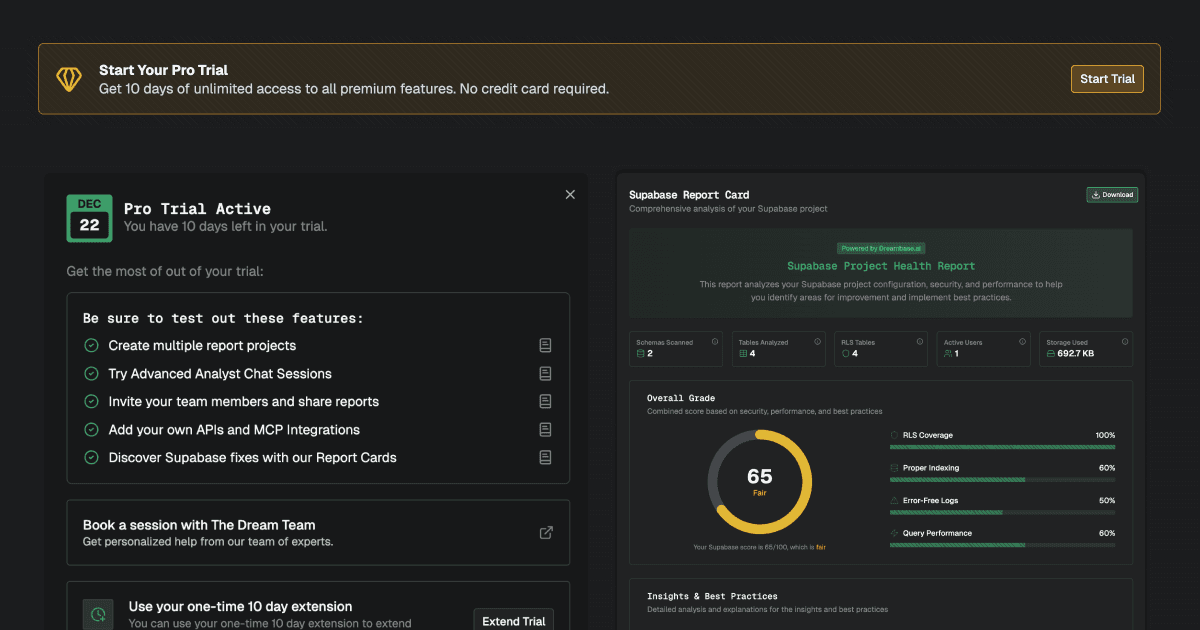Click the Dec 22 calendar icon
Screen dimensions: 1200x630
coord(90,218)
